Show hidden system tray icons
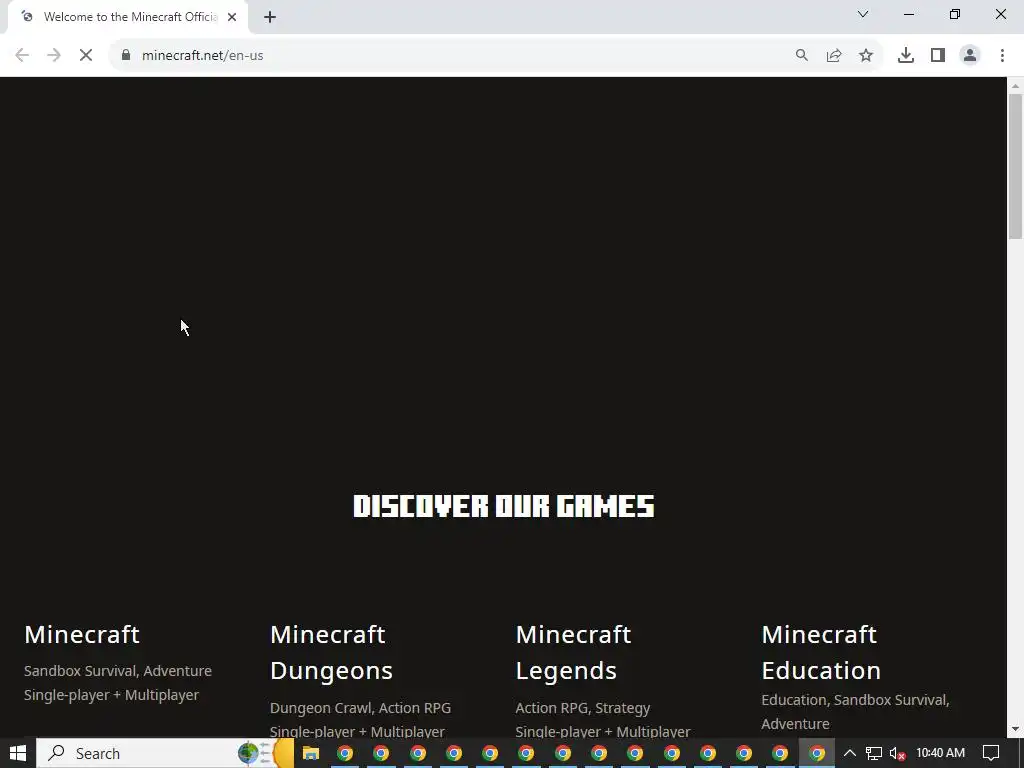Image resolution: width=1024 pixels, height=768 pixels. click(x=850, y=753)
